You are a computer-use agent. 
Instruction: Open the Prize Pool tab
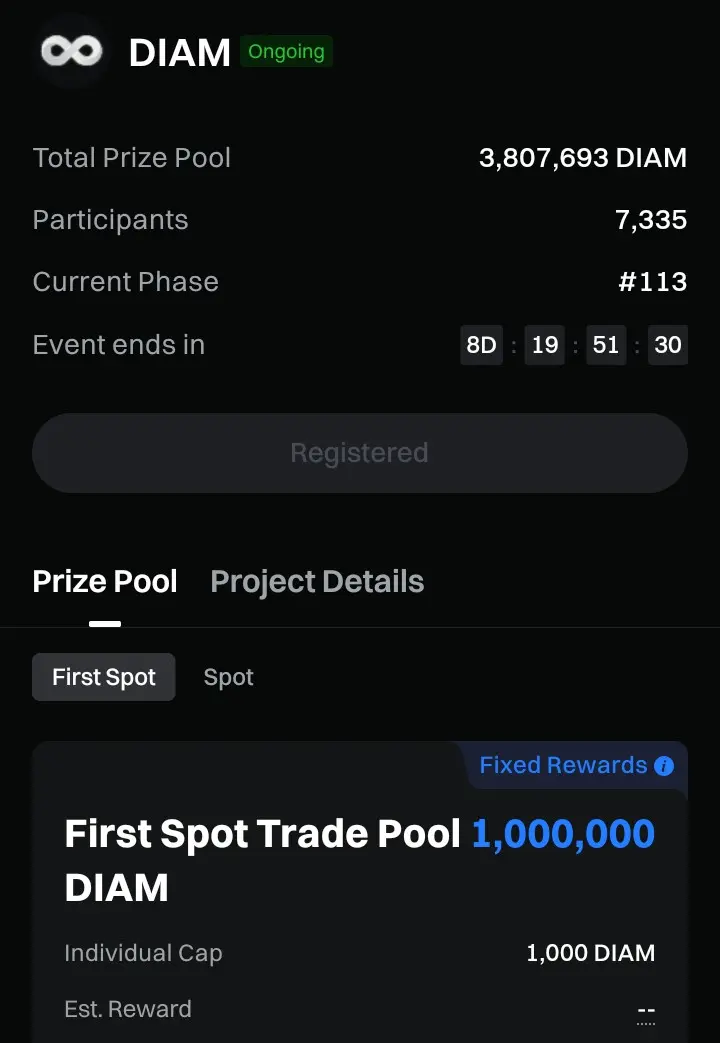pyautogui.click(x=105, y=581)
